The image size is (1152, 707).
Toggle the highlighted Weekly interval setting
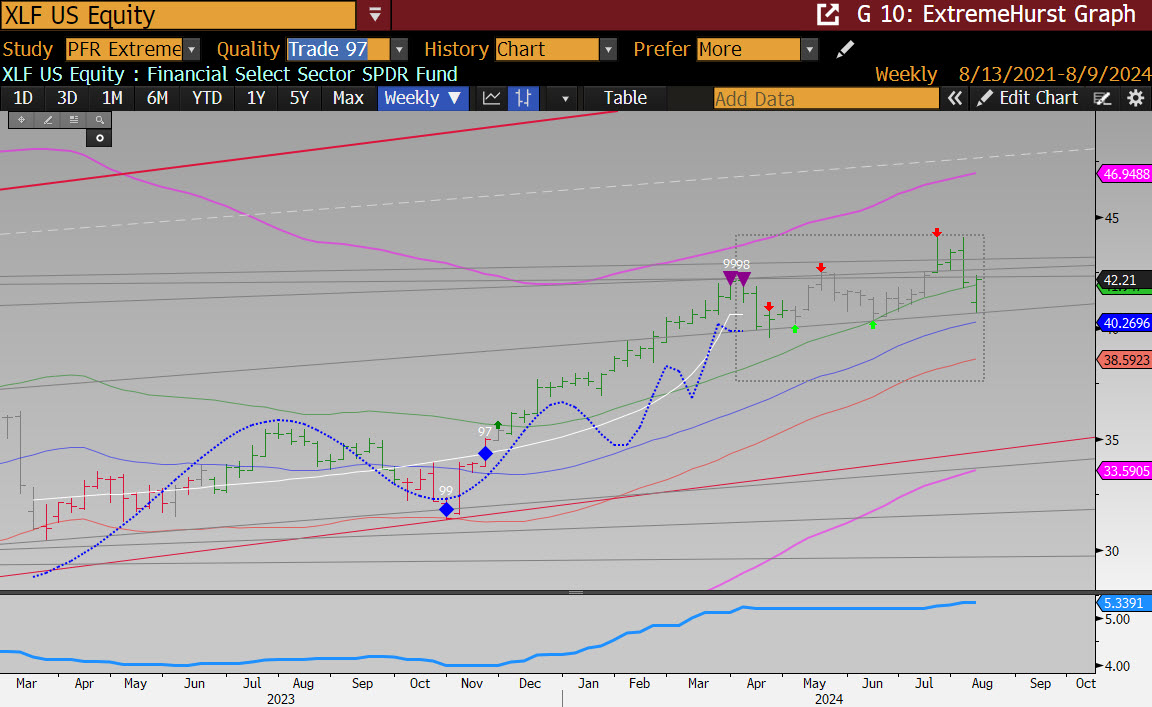[x=422, y=98]
